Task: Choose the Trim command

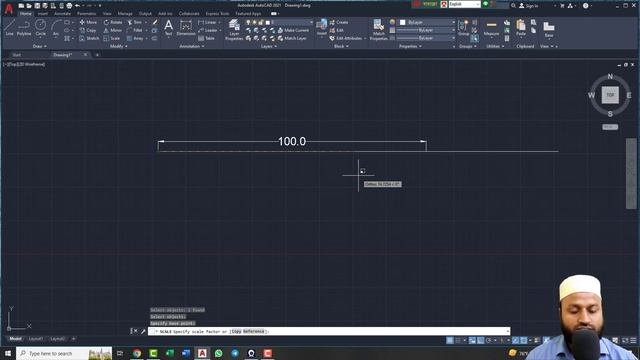Action: pyautogui.click(x=134, y=22)
